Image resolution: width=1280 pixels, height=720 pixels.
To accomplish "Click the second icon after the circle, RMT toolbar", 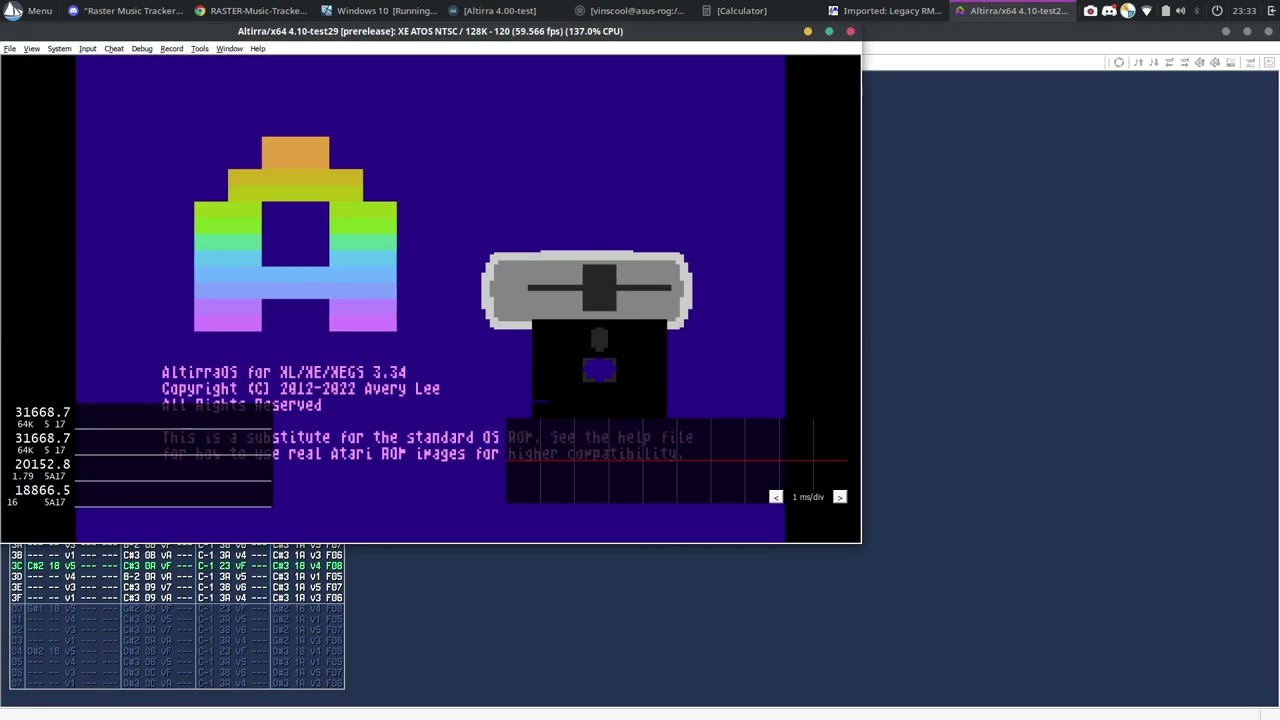I will 1153,62.
